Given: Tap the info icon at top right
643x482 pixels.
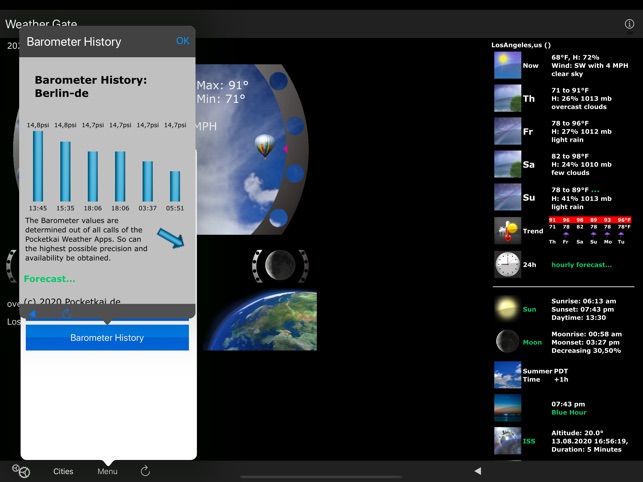Looking at the screenshot, I should click(629, 24).
